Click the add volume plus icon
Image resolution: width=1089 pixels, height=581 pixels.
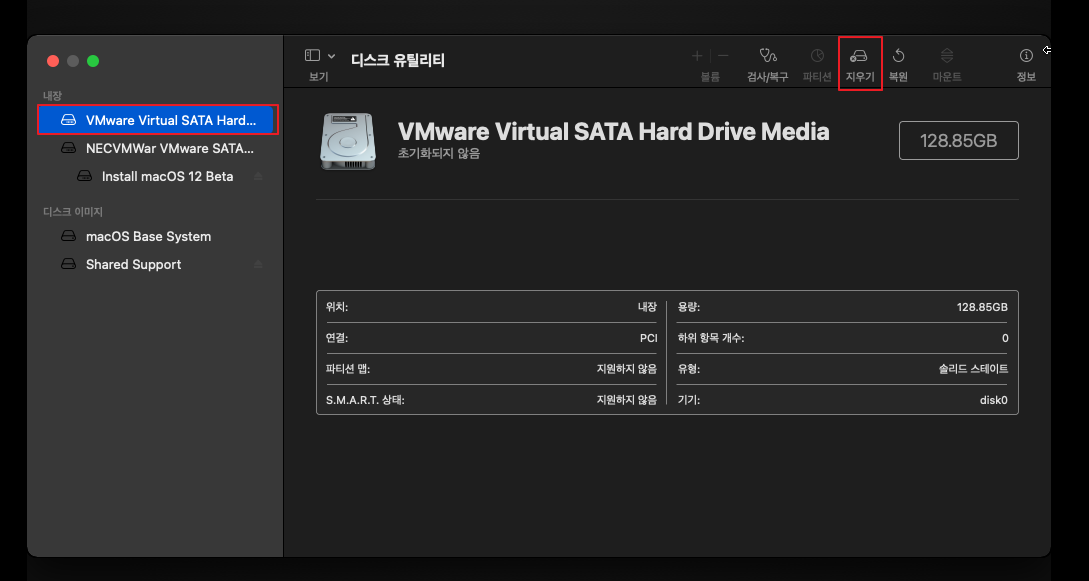coord(697,56)
